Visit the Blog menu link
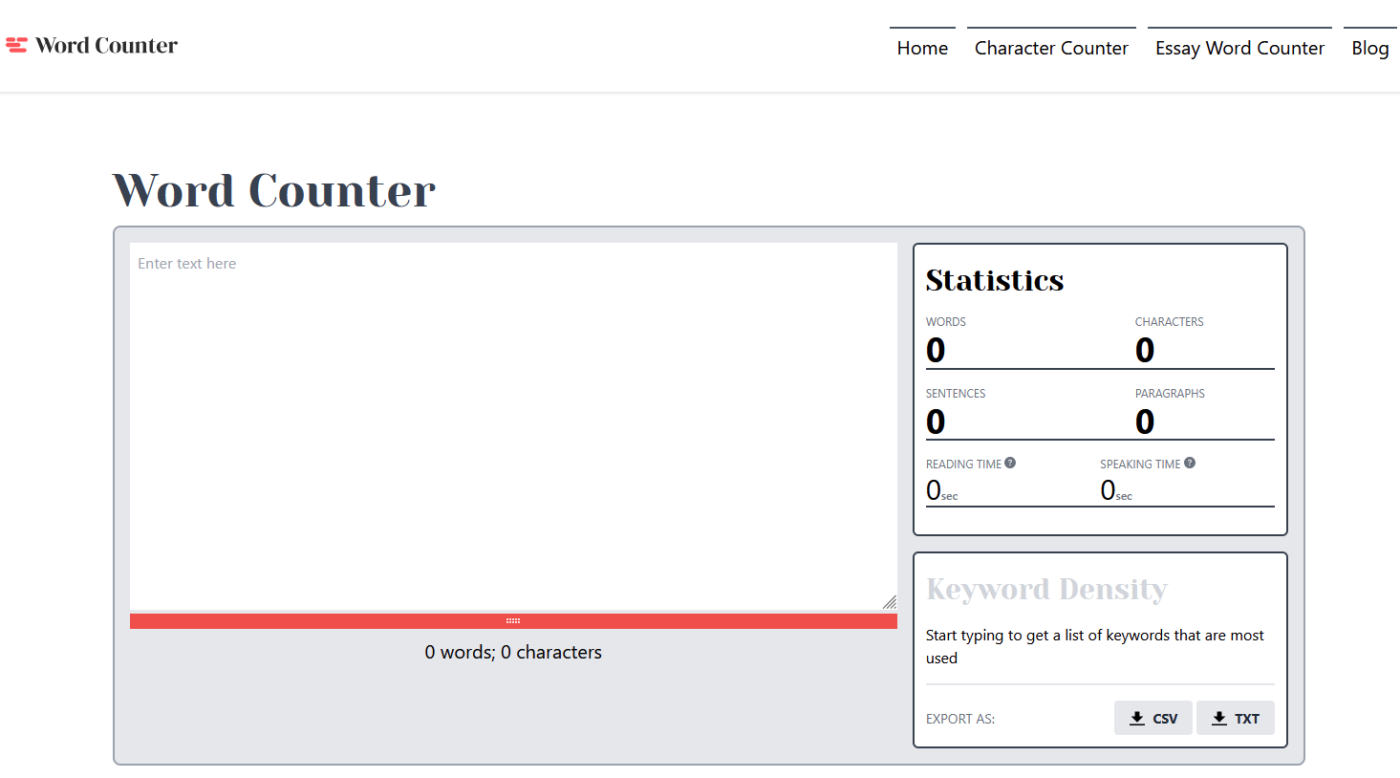The image size is (1400, 778). 1370,48
